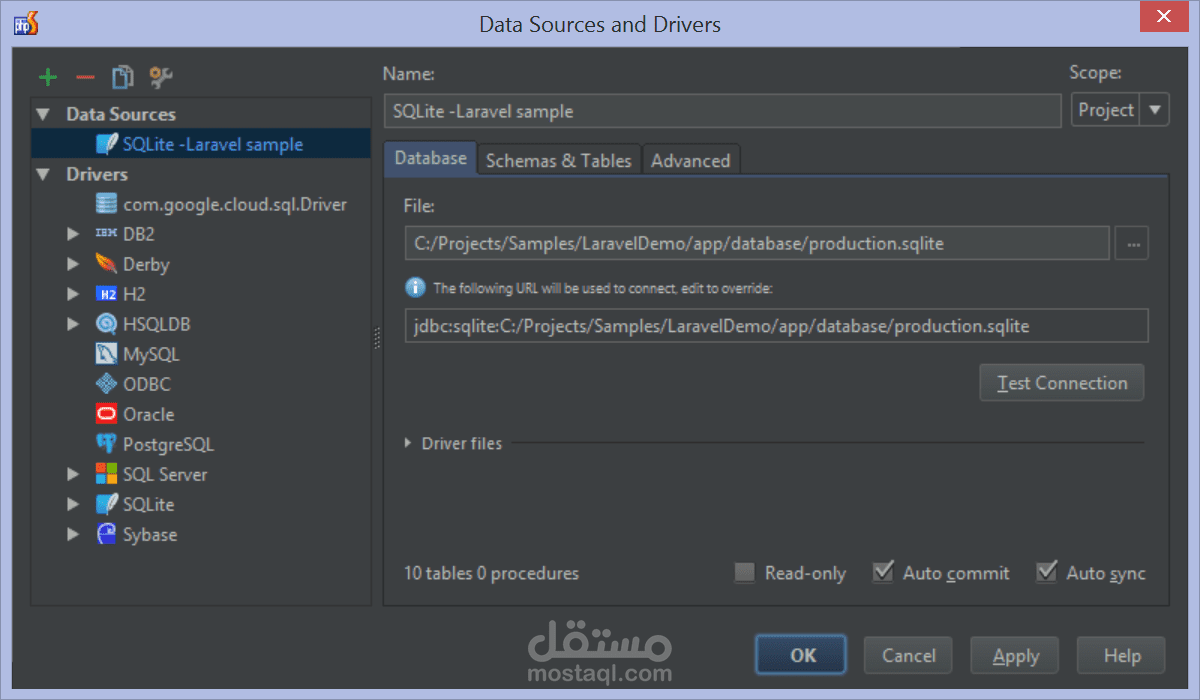1200x700 pixels.
Task: Click the File path input field
Action: point(757,243)
